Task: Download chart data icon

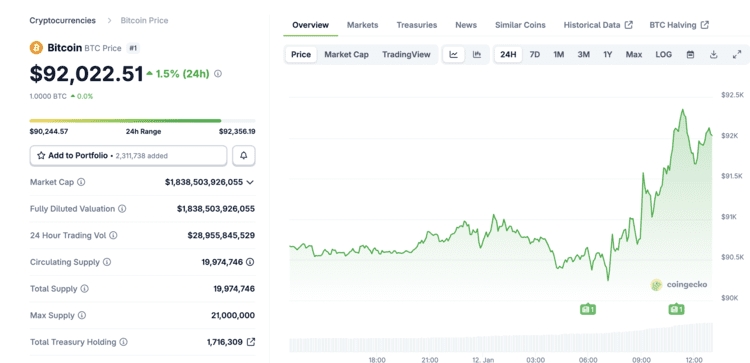Action: click(x=714, y=55)
